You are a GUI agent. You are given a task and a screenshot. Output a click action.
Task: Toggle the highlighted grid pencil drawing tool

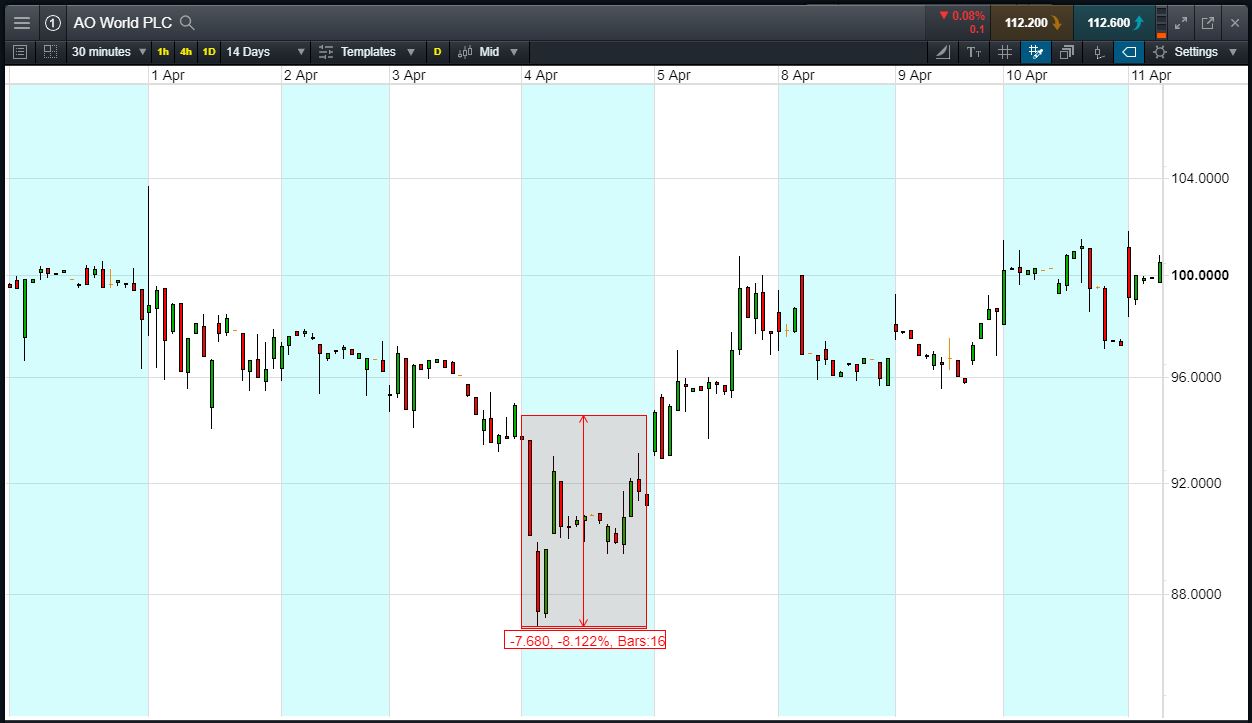coord(1036,52)
